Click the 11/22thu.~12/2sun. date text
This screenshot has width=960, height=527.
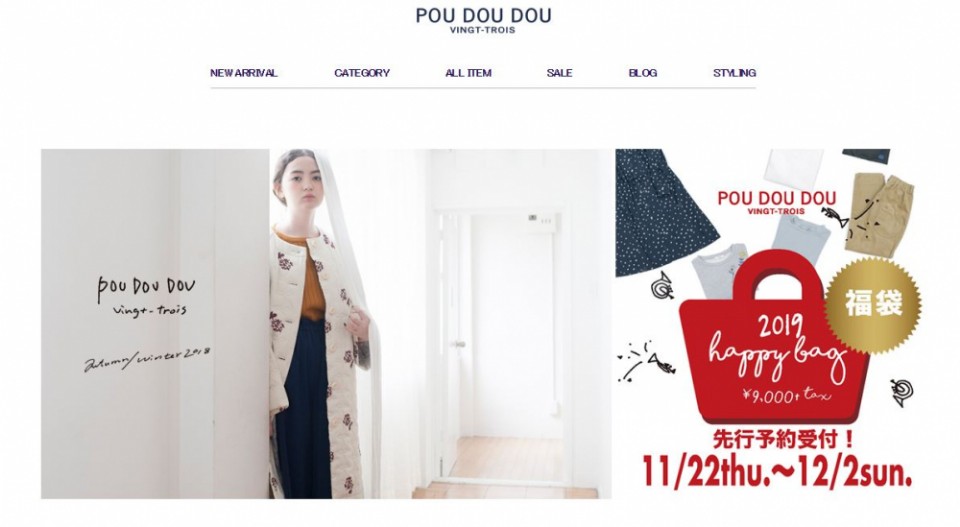click(x=778, y=471)
